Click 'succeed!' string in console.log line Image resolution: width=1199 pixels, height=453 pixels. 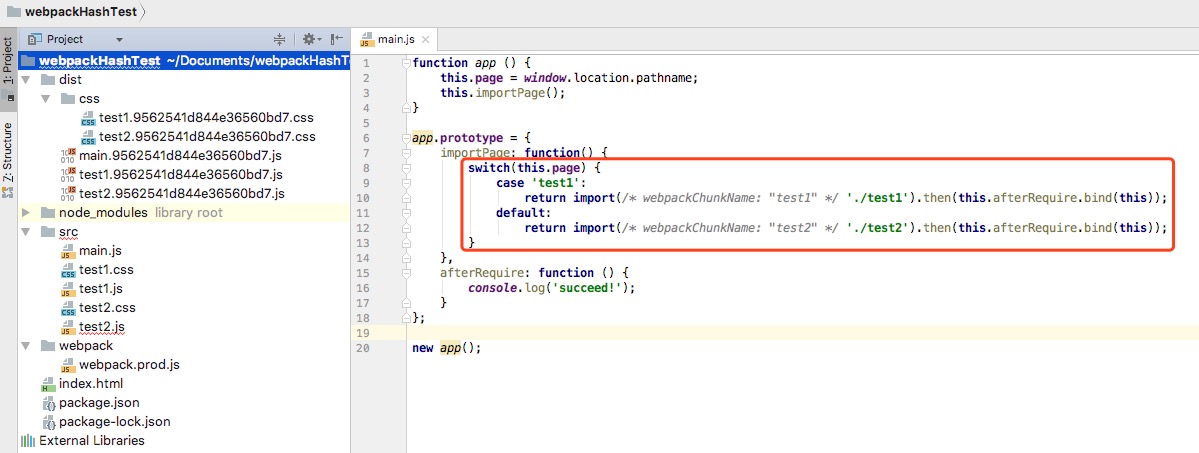coord(589,288)
